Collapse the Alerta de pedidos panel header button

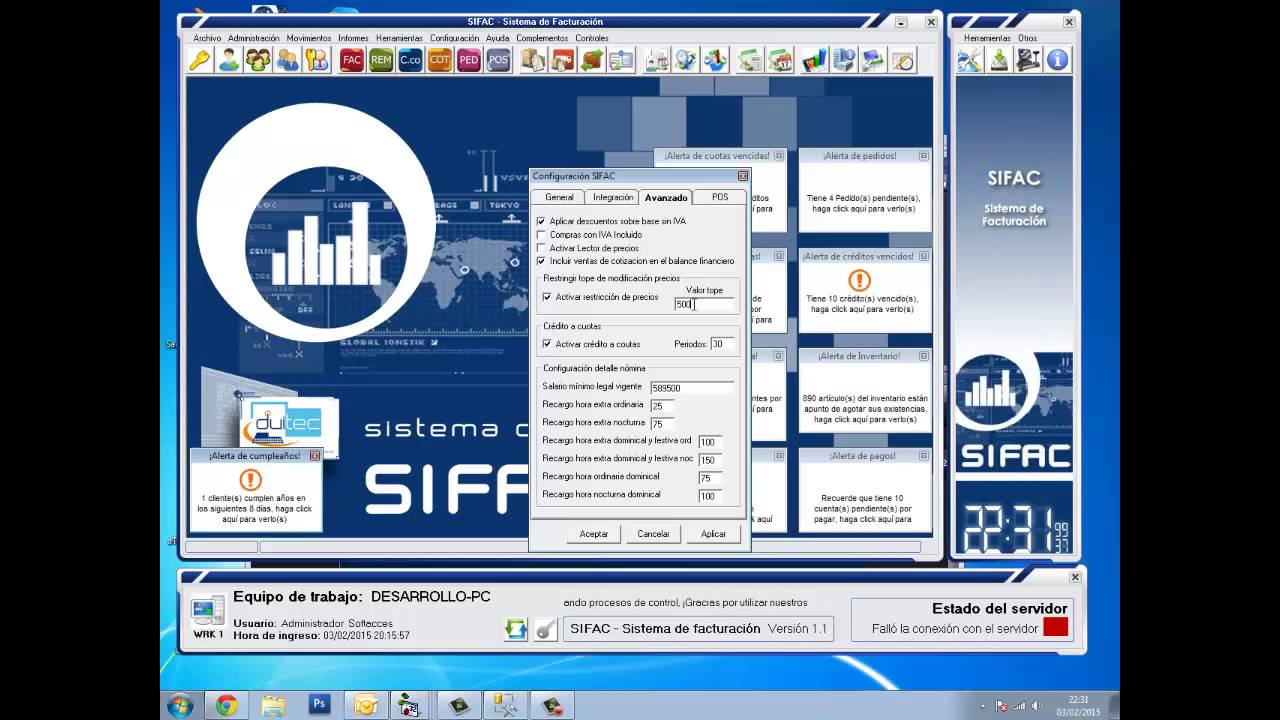[923, 156]
